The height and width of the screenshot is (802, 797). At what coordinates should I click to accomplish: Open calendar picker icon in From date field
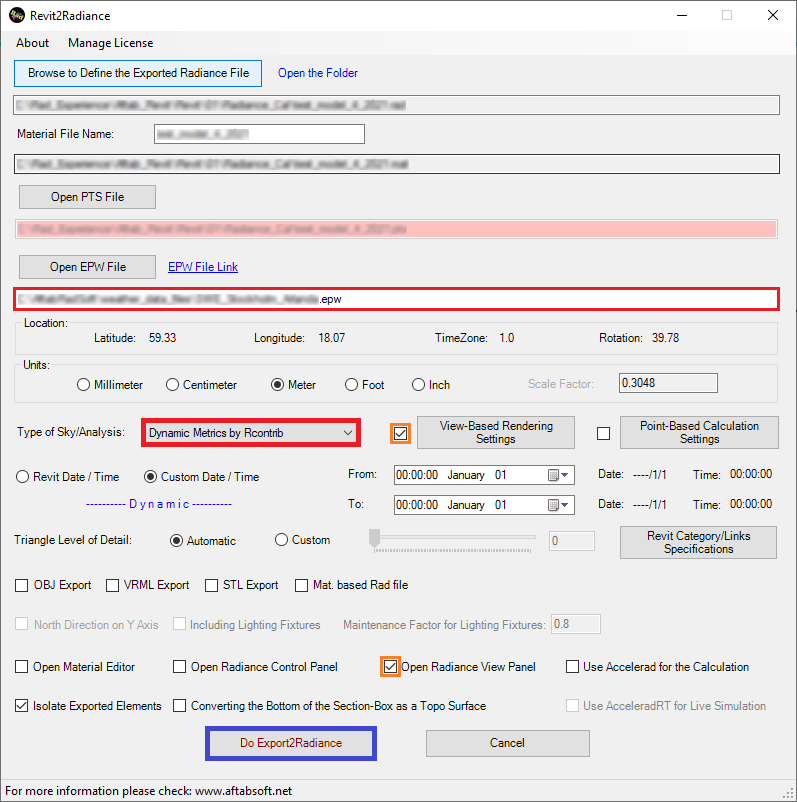(x=558, y=475)
